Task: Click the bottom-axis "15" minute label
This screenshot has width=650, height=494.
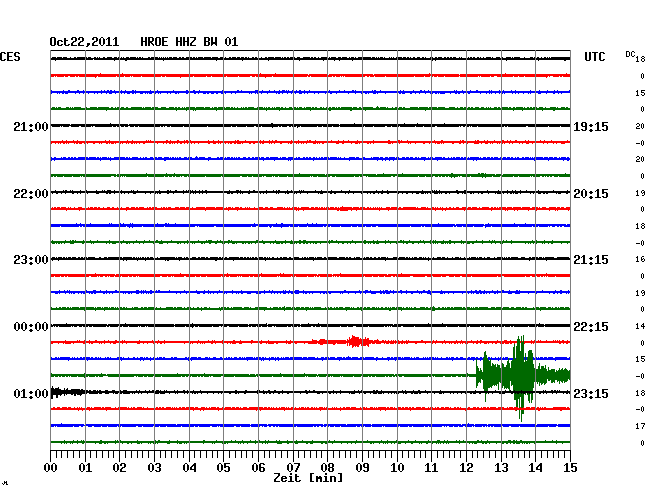Action: [x=570, y=467]
